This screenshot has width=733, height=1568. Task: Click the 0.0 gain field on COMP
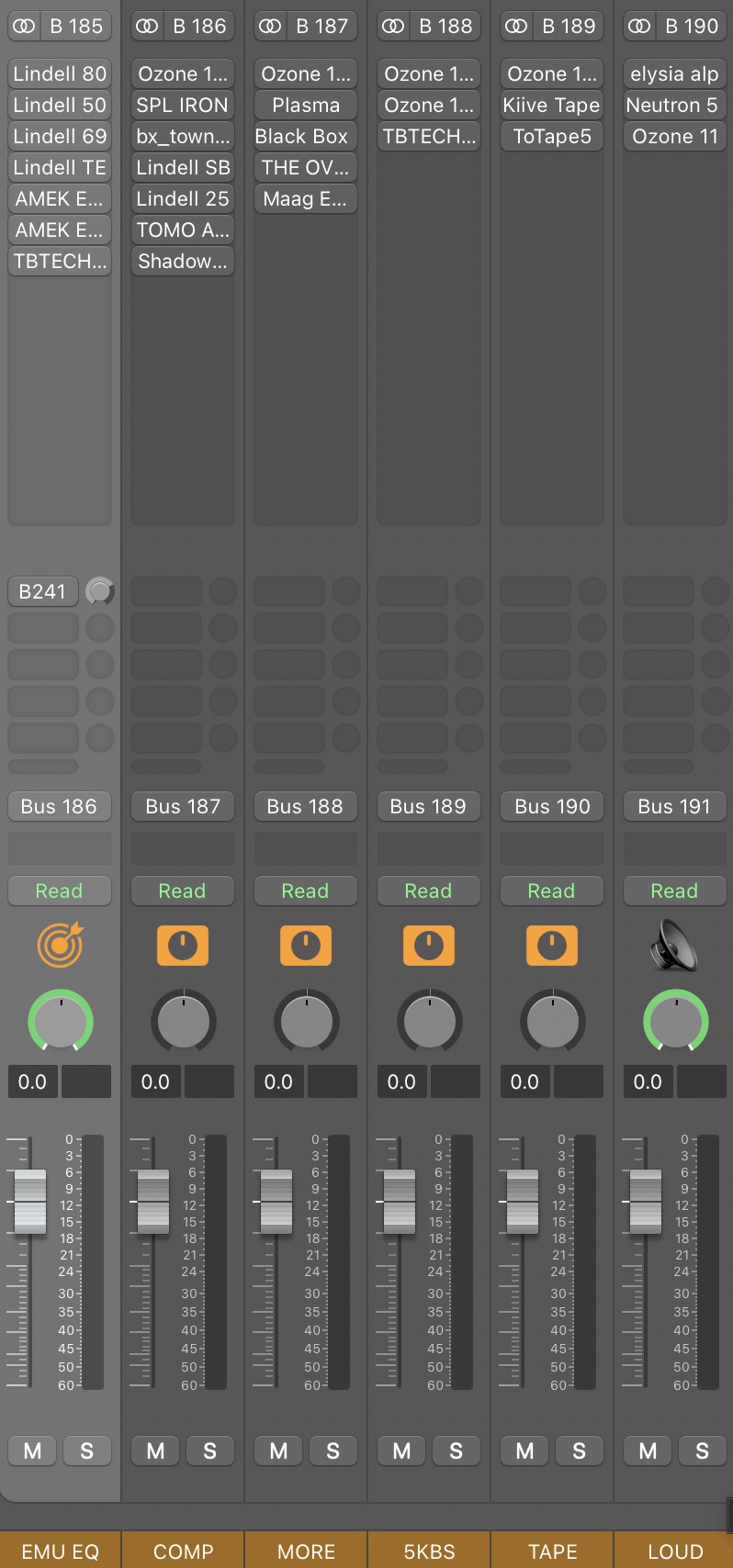tap(155, 1081)
